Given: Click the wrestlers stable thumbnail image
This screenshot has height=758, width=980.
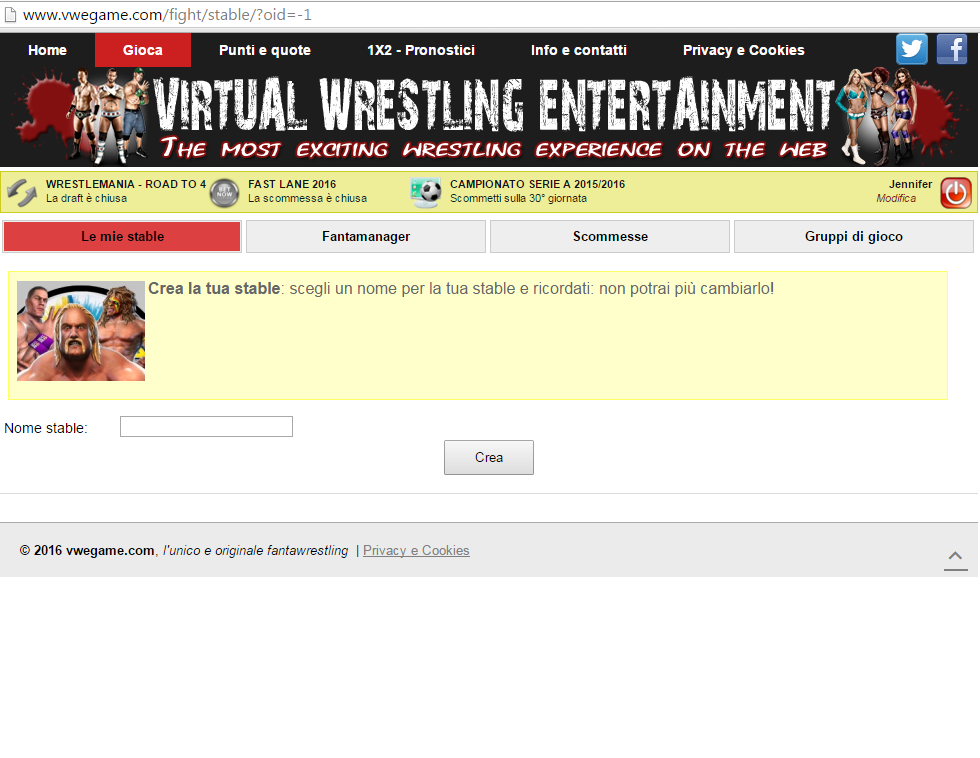Looking at the screenshot, I should [81, 331].
